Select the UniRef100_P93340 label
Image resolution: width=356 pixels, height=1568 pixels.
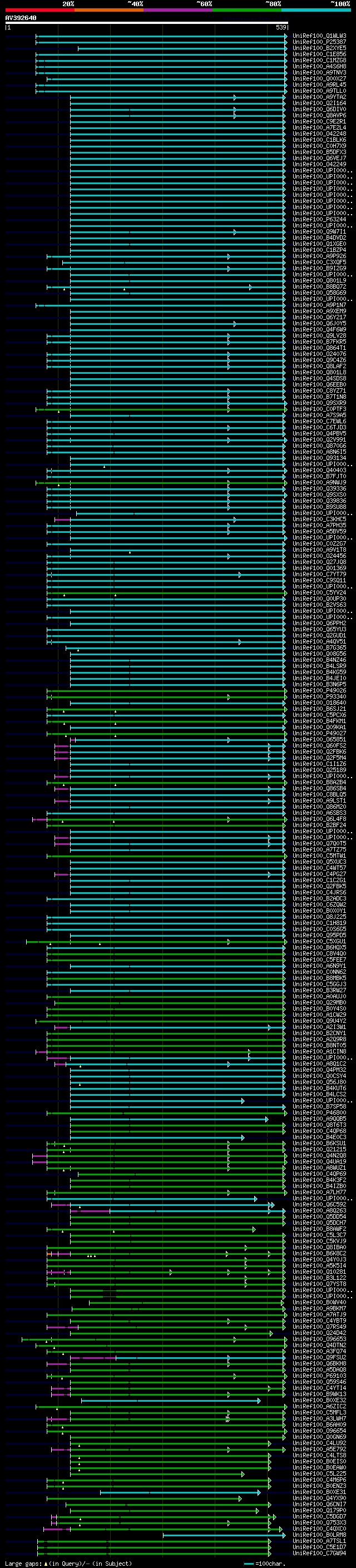[319, 696]
